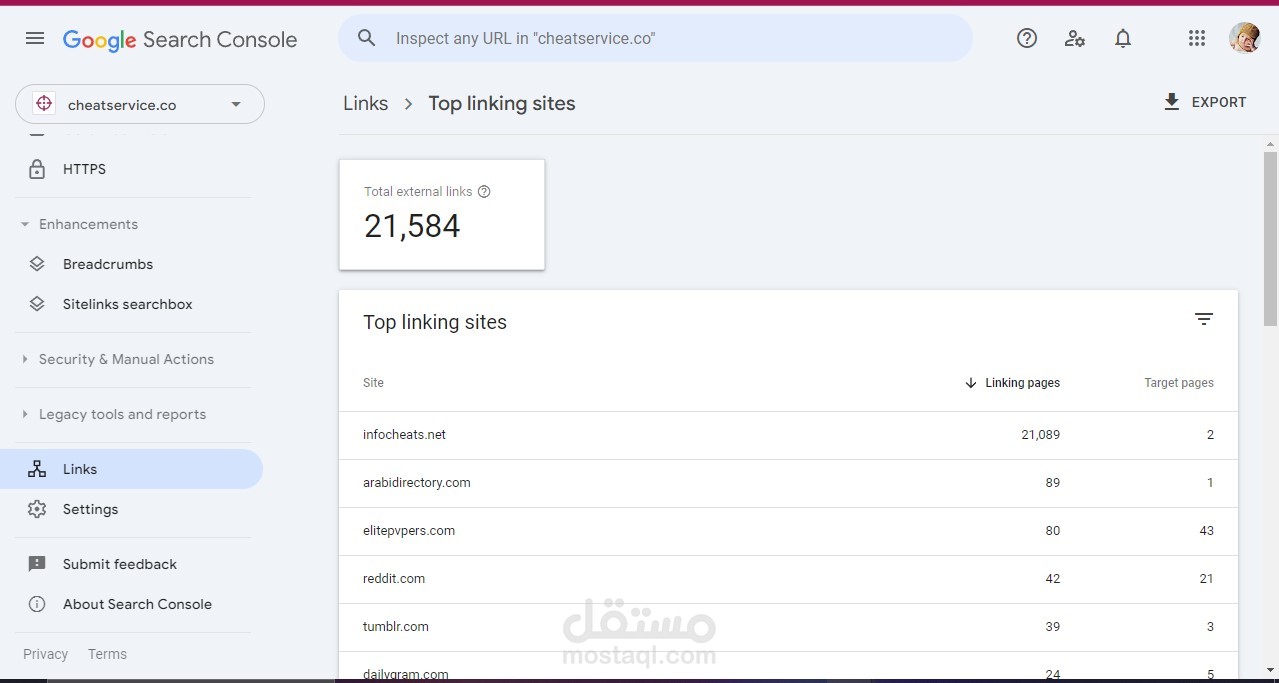Go back to Links breadcrumb

(365, 103)
